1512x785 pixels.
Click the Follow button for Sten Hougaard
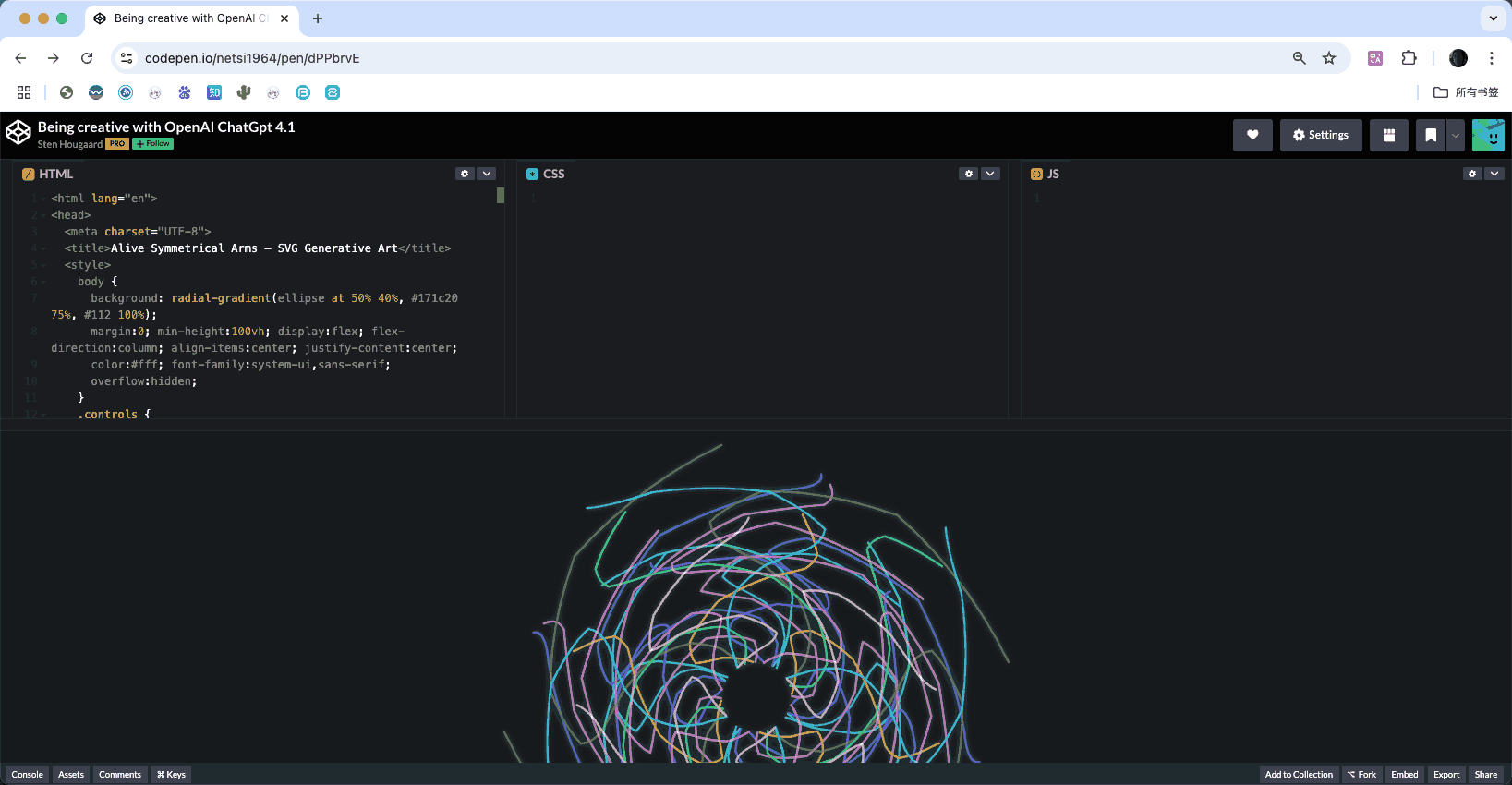click(153, 144)
